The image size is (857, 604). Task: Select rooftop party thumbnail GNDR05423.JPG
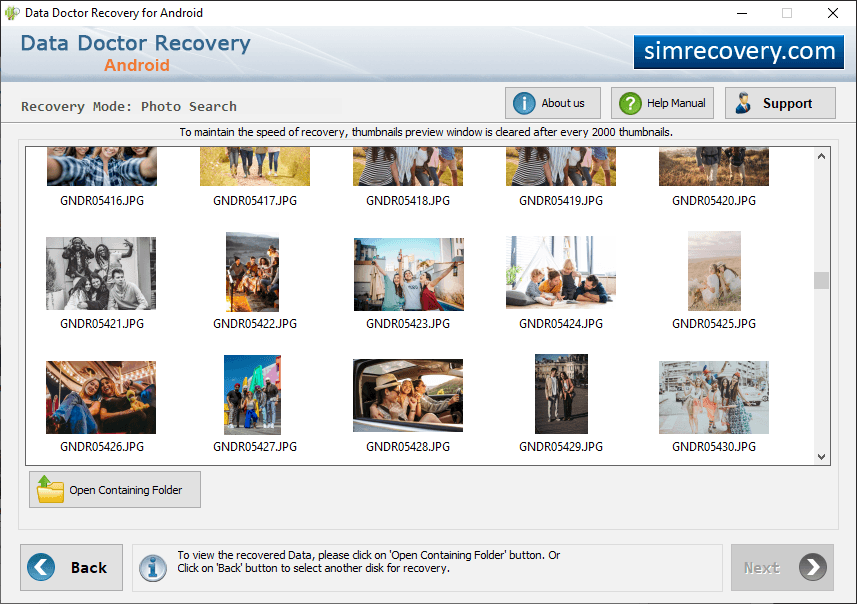409,274
